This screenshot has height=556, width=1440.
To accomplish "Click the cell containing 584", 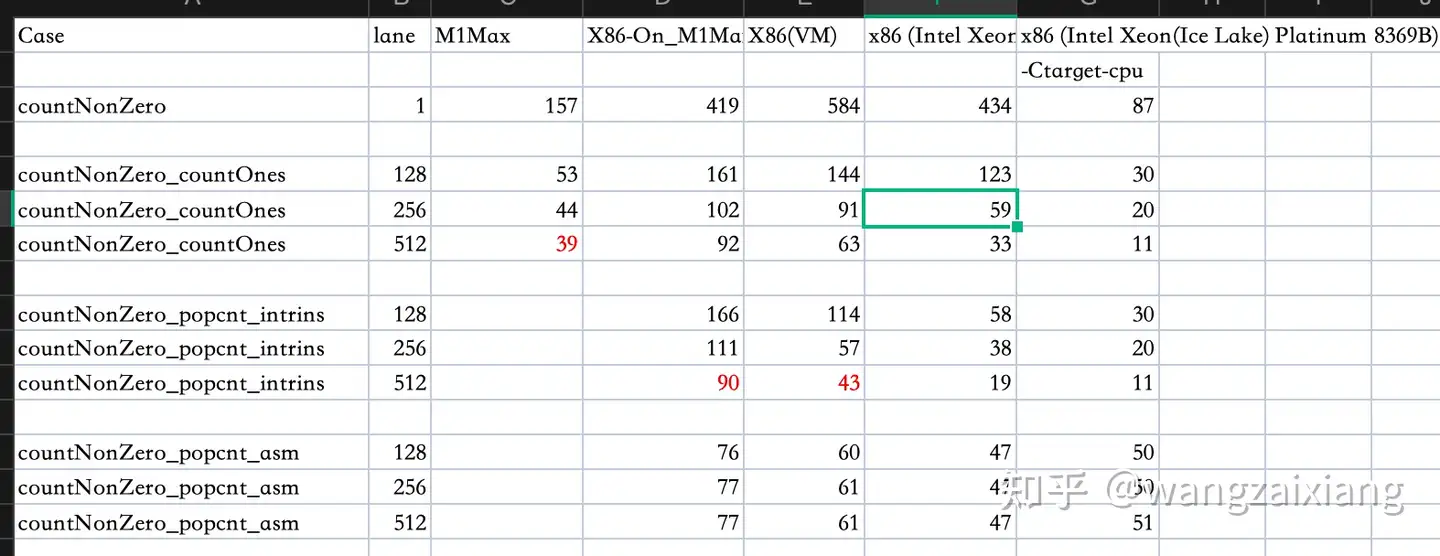I will 804,105.
